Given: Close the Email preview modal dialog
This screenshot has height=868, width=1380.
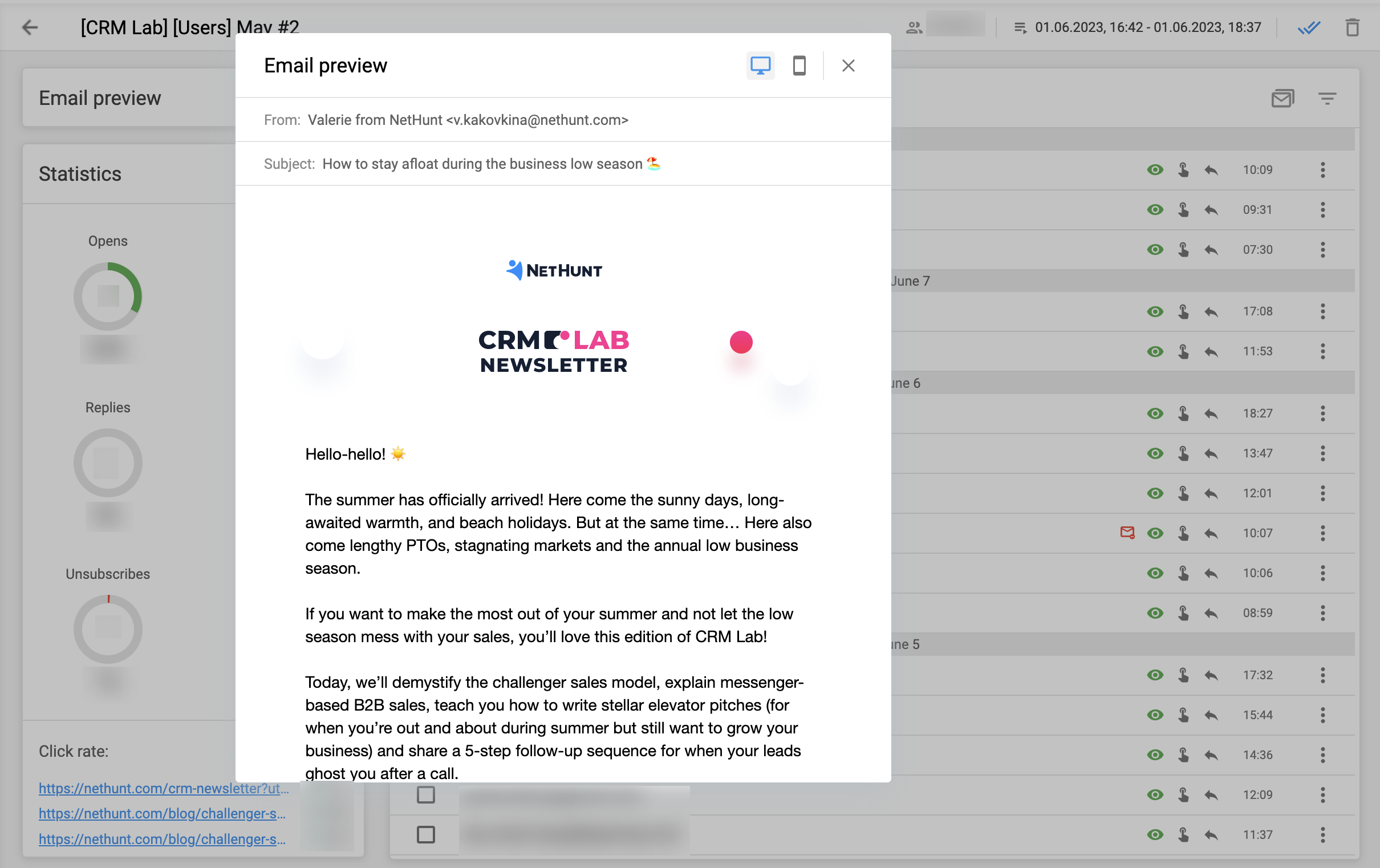Looking at the screenshot, I should (848, 65).
